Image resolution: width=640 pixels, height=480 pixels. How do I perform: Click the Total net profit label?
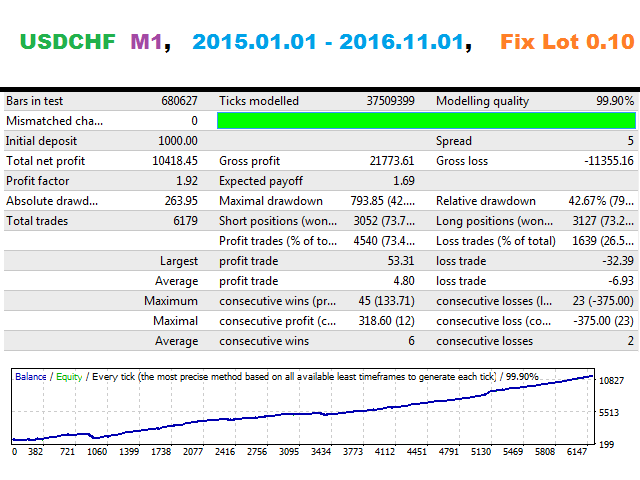tap(45, 161)
